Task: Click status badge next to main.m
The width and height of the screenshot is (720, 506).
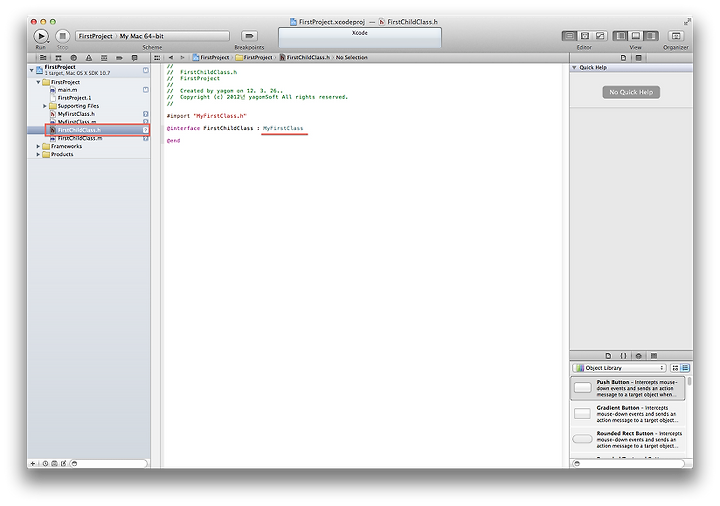Action: [146, 90]
